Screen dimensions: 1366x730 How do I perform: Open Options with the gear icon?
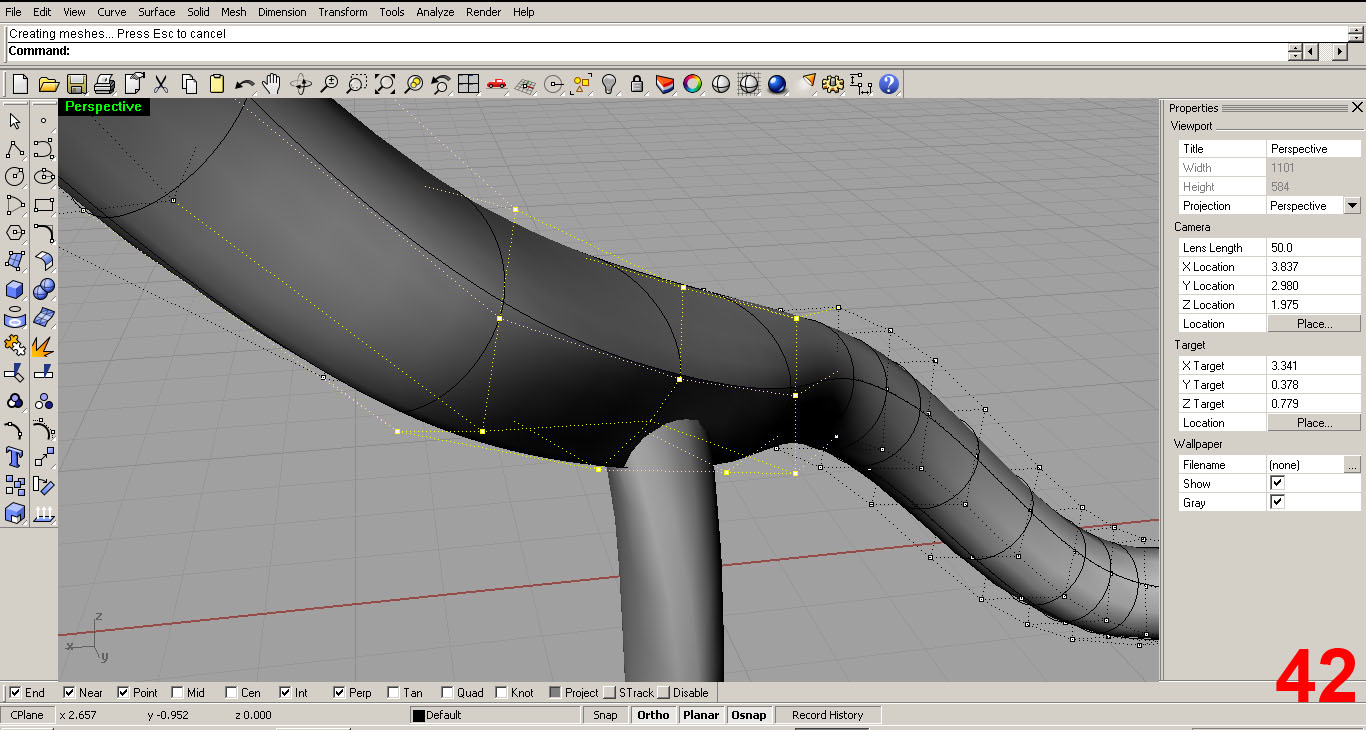tap(833, 84)
